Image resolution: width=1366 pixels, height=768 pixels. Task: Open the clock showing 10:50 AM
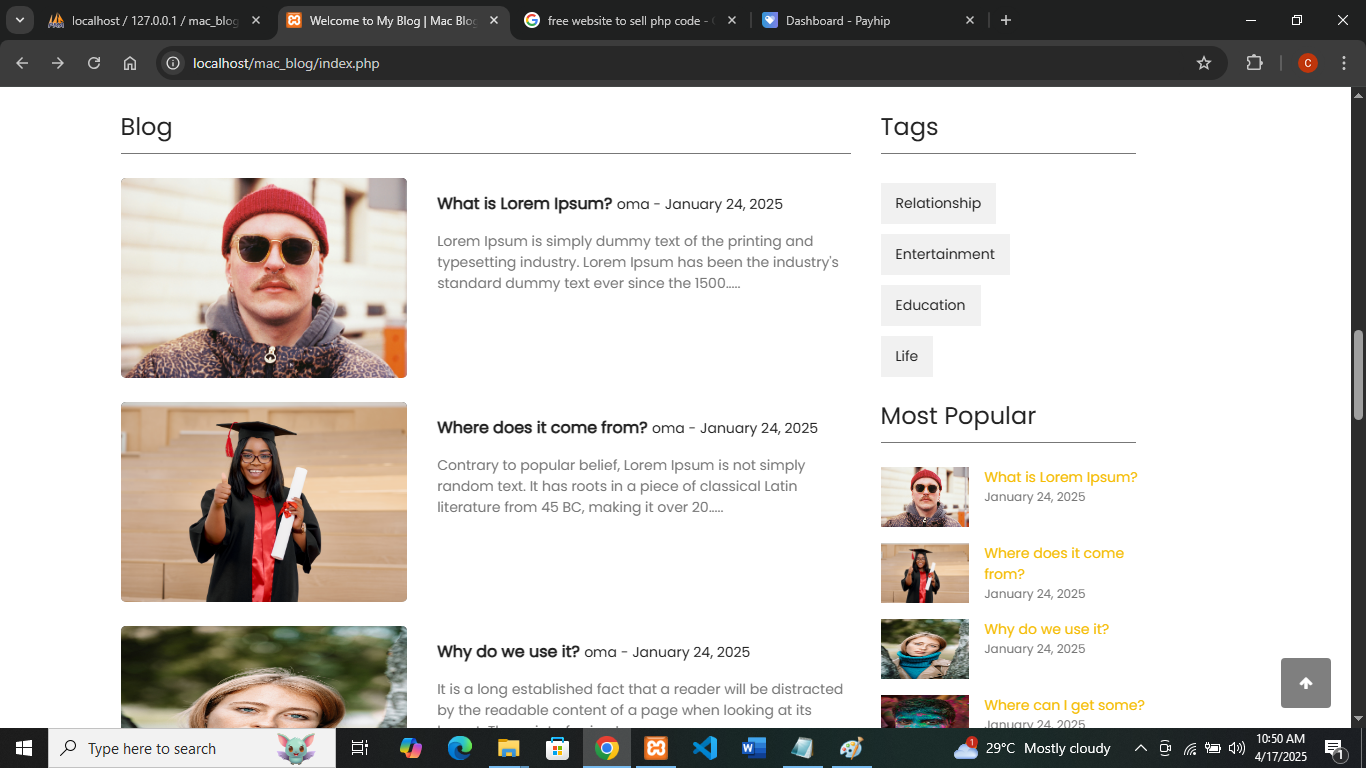pyautogui.click(x=1281, y=748)
